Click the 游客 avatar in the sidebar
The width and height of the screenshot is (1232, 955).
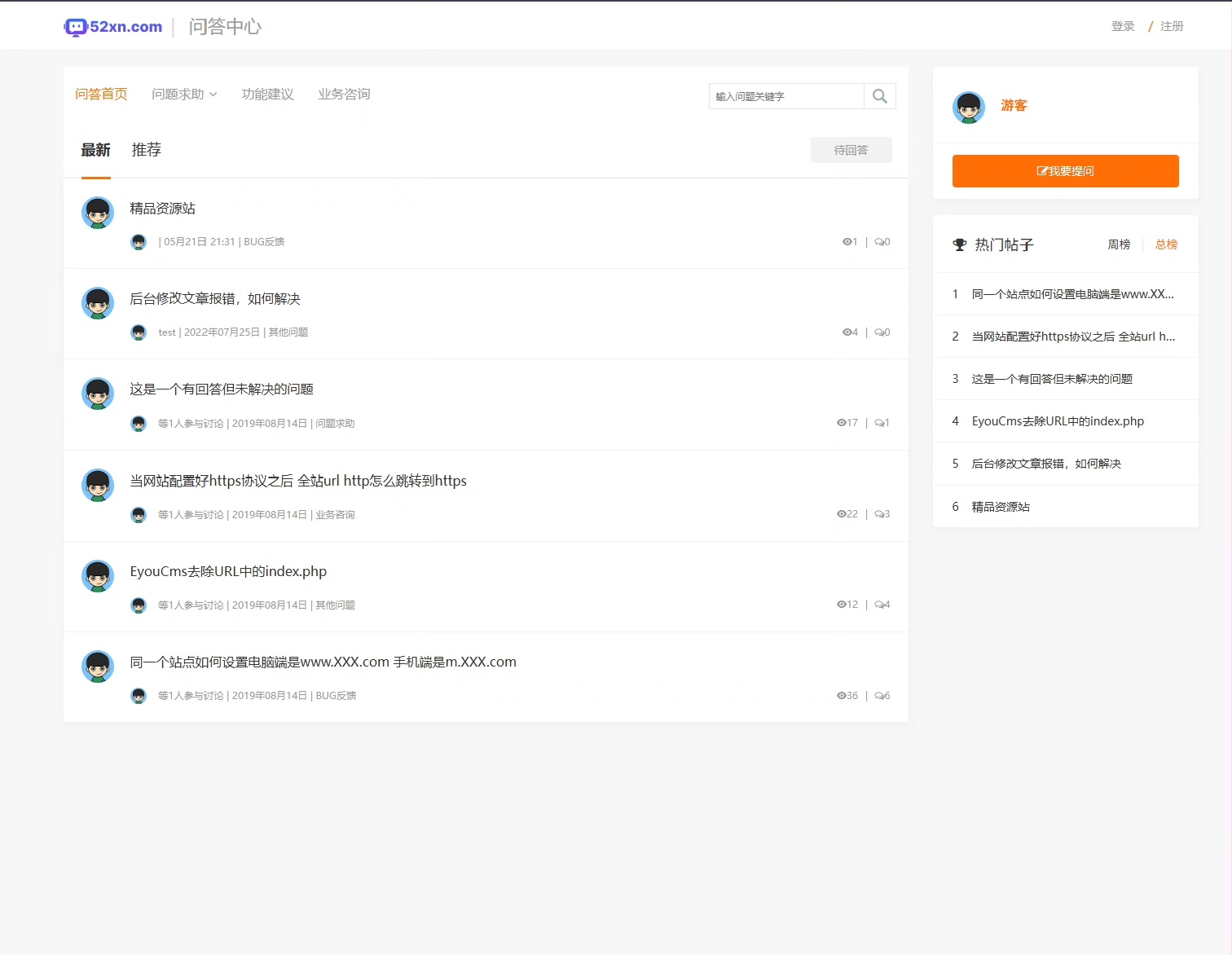tap(969, 107)
